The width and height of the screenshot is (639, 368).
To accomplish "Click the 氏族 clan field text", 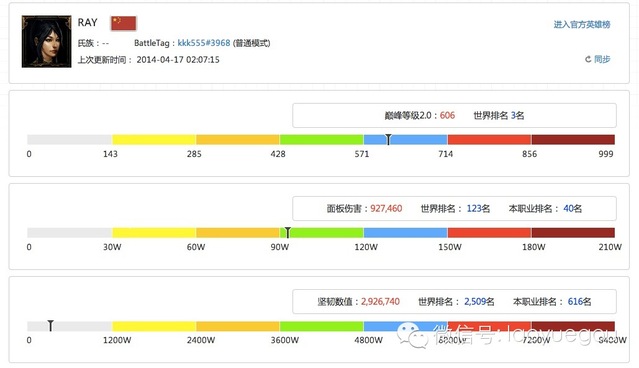I will pos(93,43).
